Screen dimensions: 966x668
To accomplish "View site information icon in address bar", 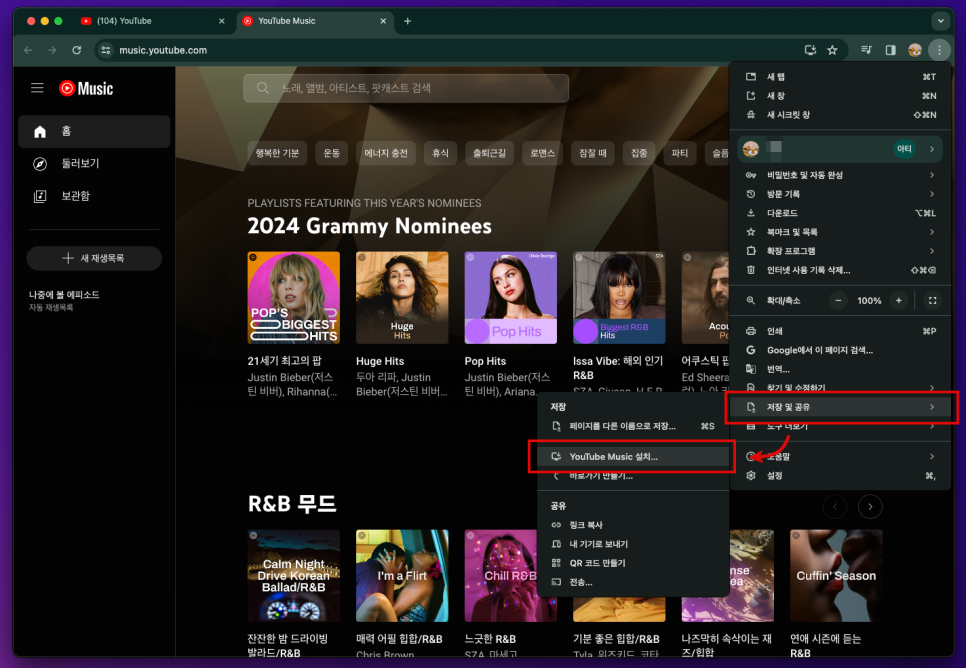I will pos(105,50).
